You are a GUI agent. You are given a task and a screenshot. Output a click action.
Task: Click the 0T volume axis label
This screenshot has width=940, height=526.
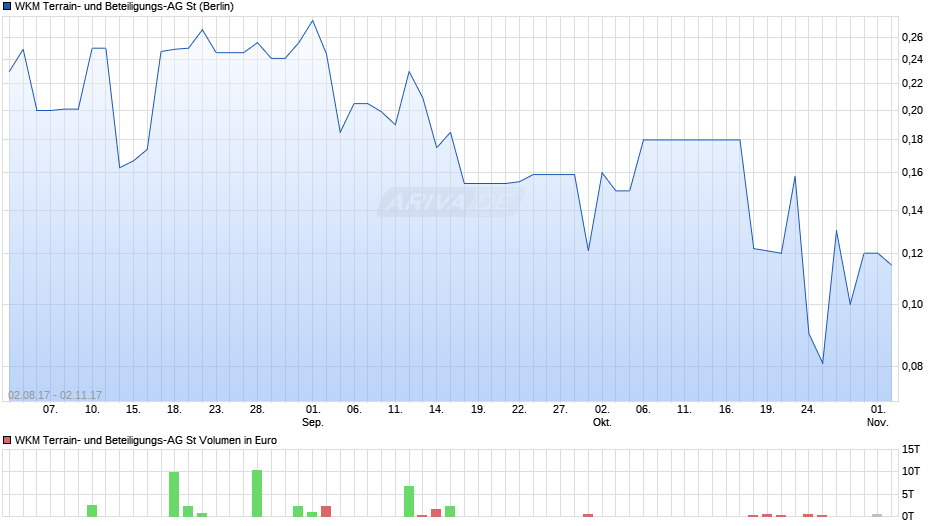coord(908,516)
